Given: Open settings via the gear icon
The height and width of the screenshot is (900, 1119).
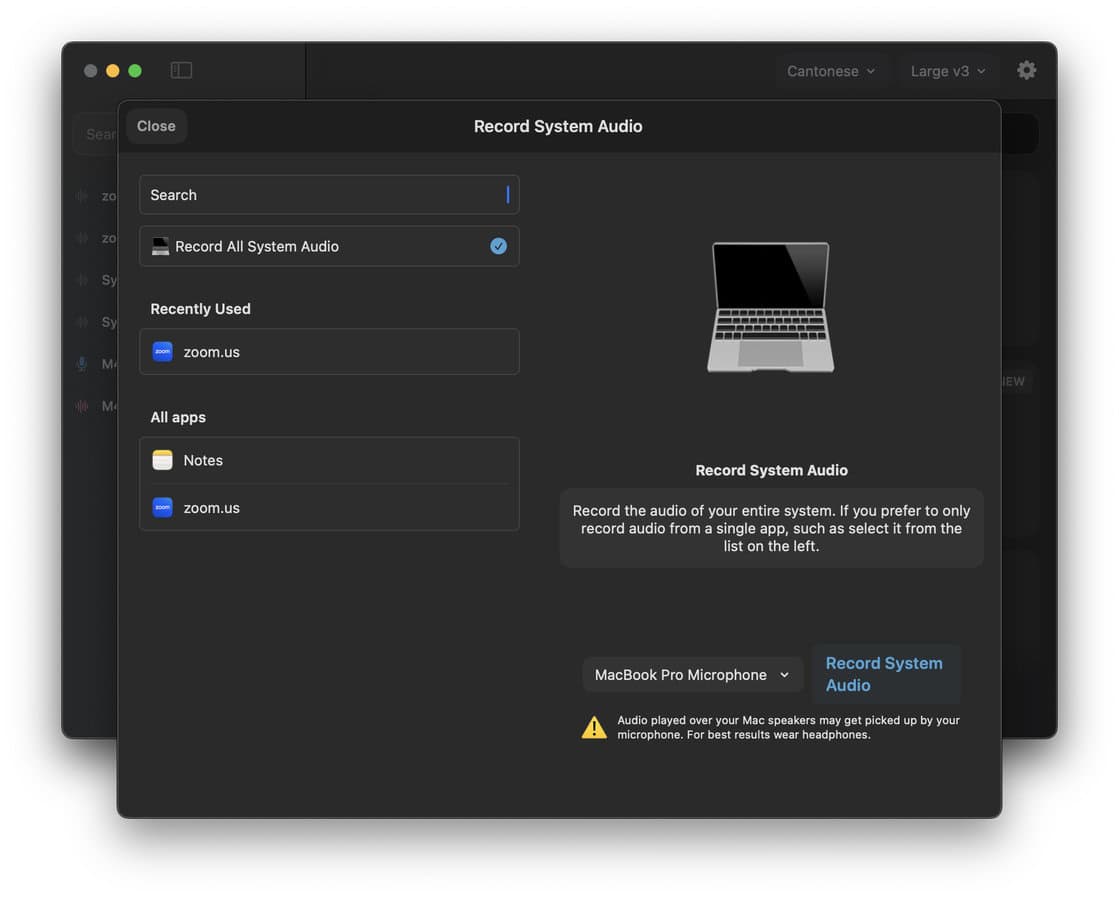Looking at the screenshot, I should 1026,70.
